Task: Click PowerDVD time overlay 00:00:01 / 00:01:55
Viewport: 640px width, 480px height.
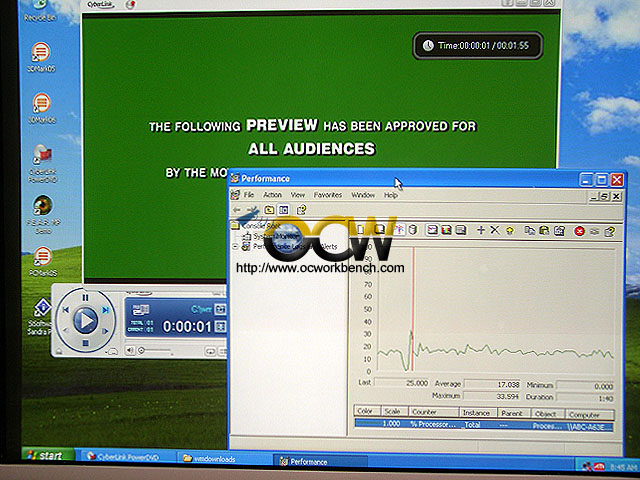Action: pos(478,46)
